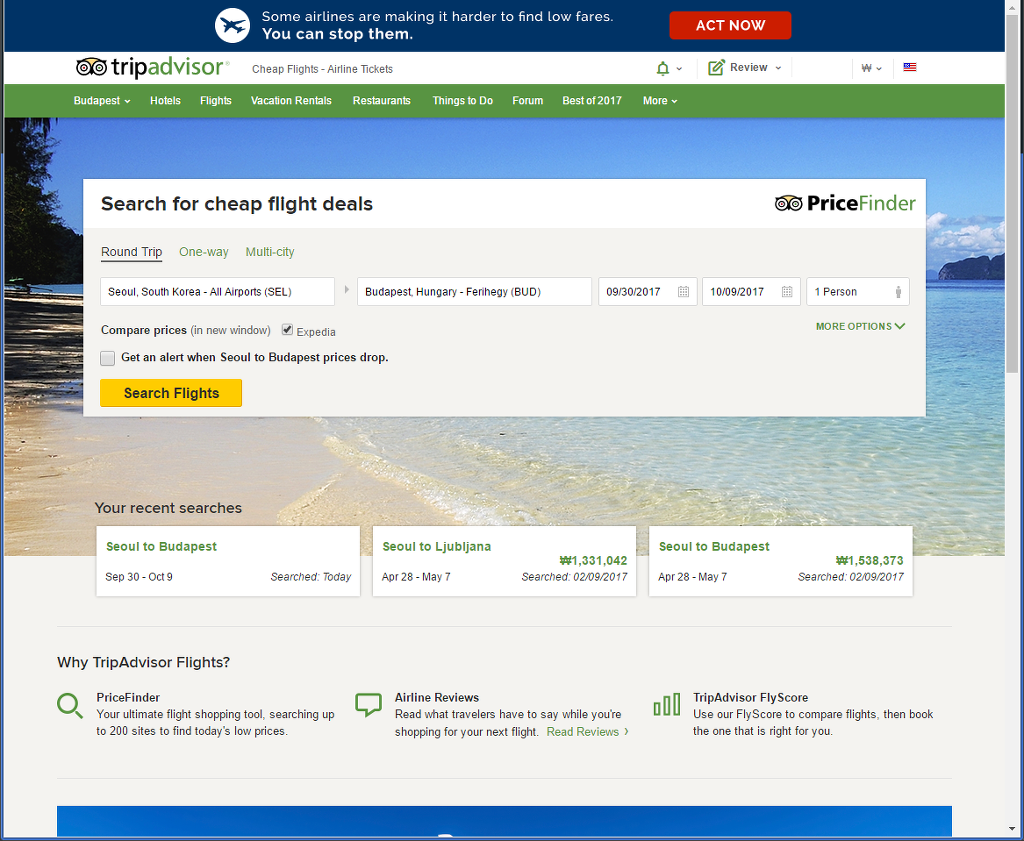Switch to the Multi-city tab

click(x=270, y=252)
